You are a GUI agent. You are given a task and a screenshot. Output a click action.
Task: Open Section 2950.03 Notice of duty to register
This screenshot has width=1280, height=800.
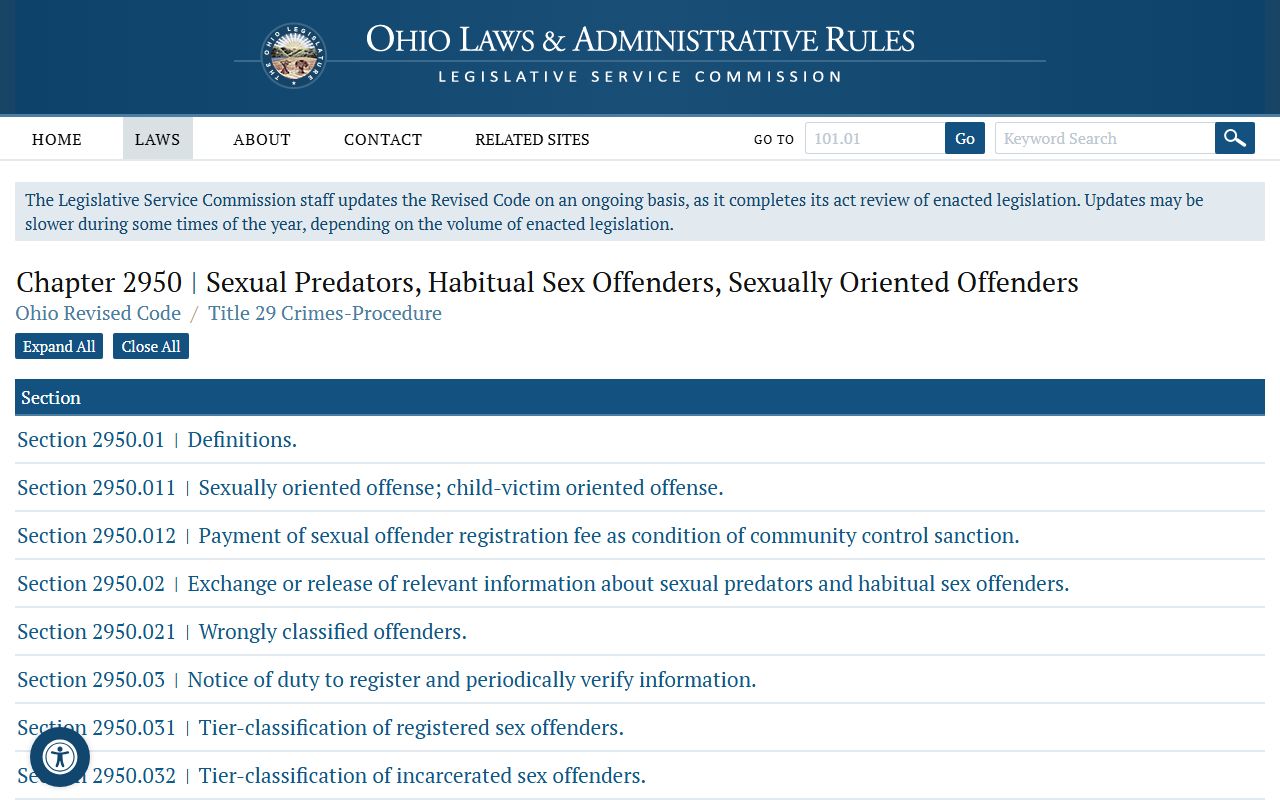(386, 679)
